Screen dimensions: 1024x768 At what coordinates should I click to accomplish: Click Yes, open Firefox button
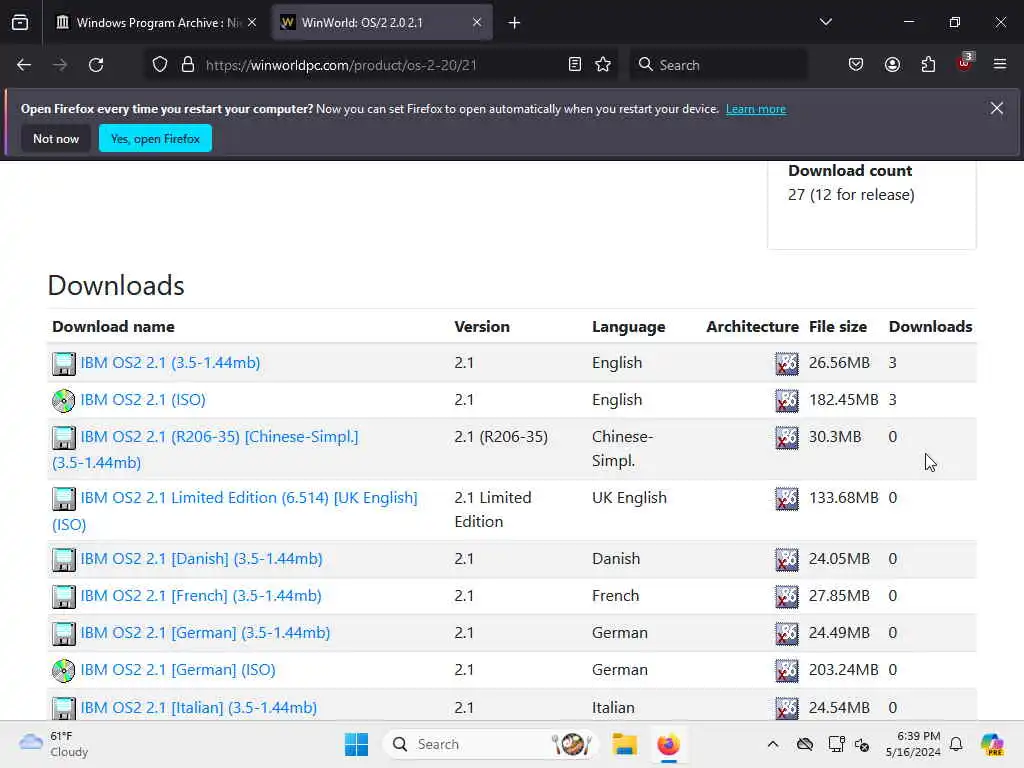point(155,138)
